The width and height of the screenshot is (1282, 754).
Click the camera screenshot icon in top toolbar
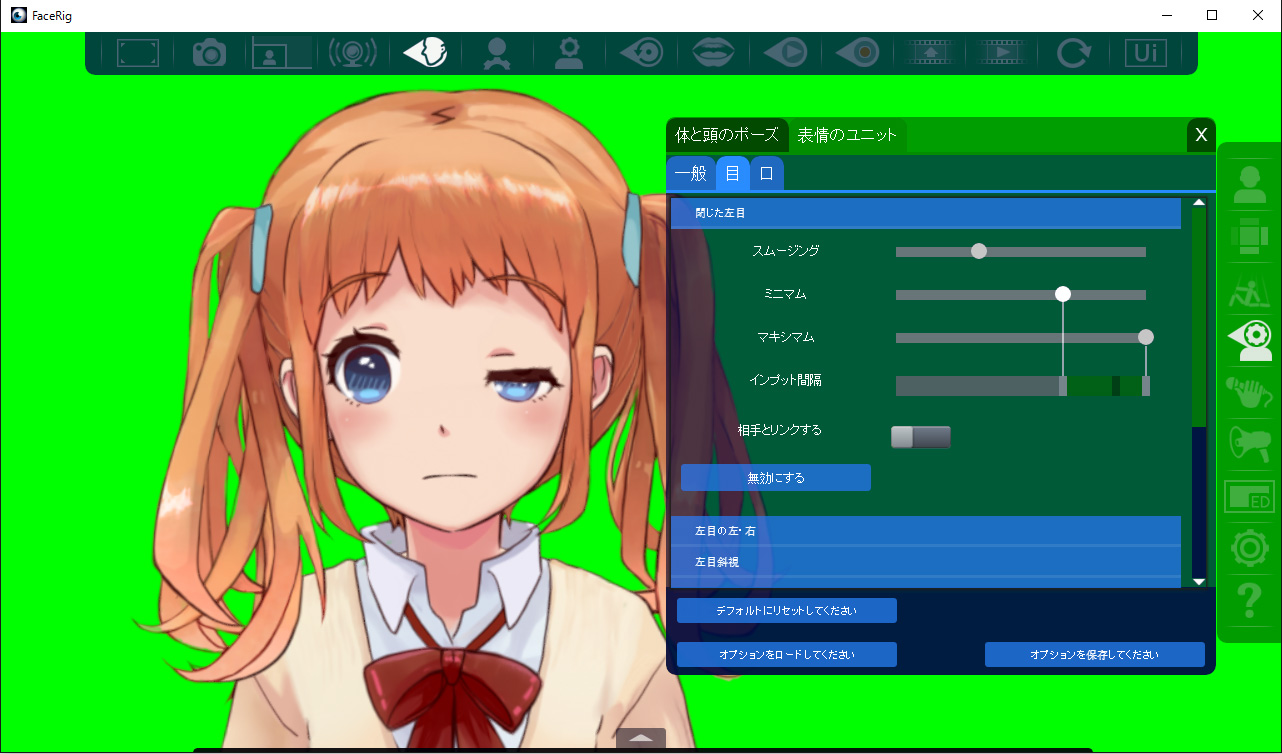(x=209, y=53)
